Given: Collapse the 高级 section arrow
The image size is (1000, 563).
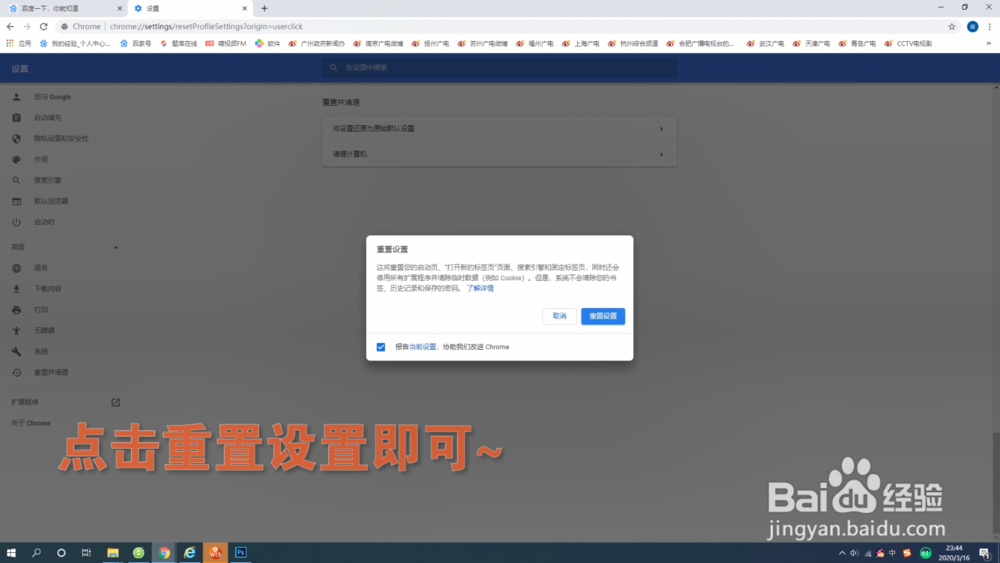Looking at the screenshot, I should tap(115, 247).
